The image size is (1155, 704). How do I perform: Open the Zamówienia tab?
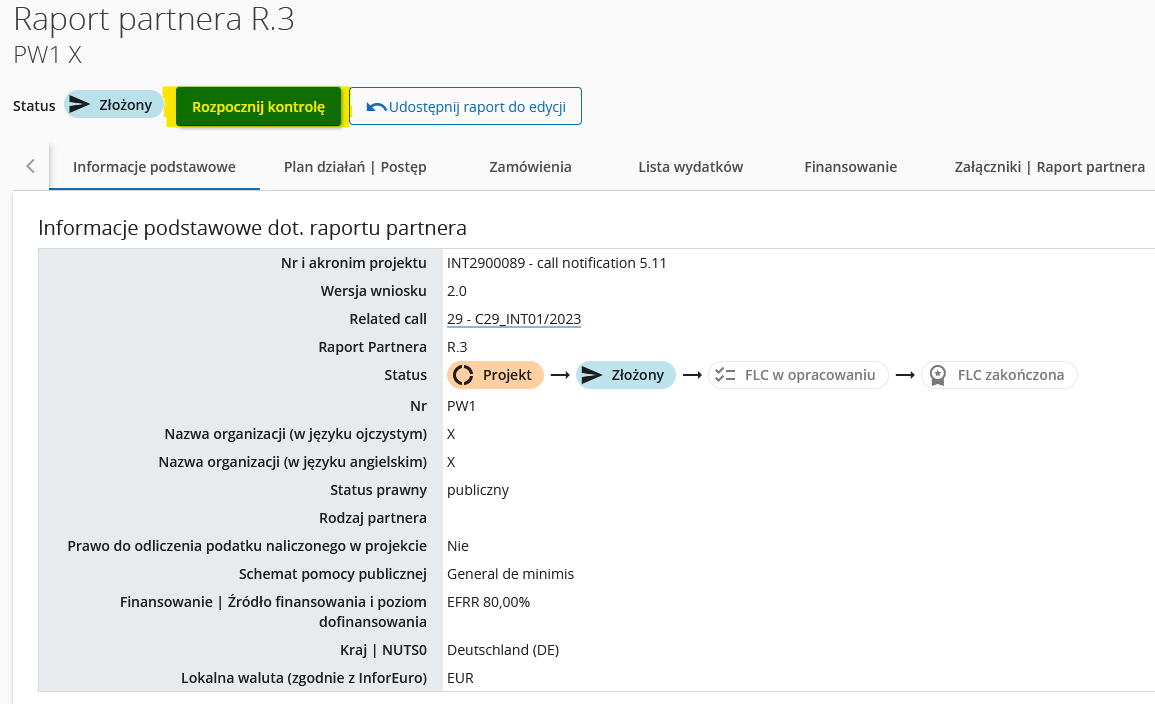[x=530, y=167]
